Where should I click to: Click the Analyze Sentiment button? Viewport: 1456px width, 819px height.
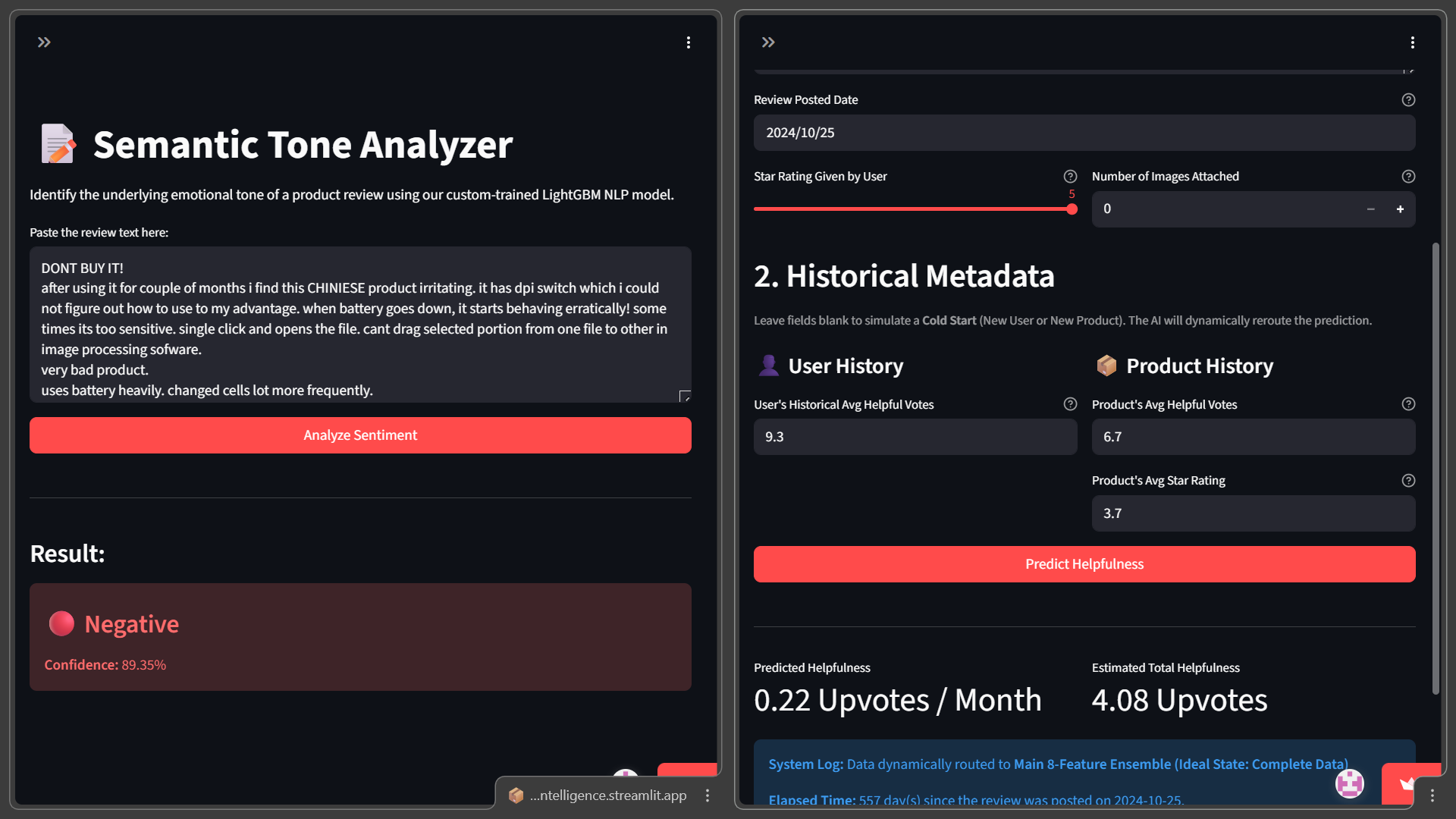coord(360,435)
